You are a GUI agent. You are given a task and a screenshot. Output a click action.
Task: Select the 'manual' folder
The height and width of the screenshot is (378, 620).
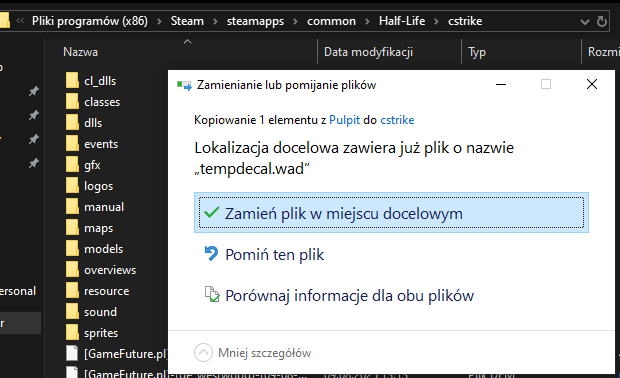104,207
